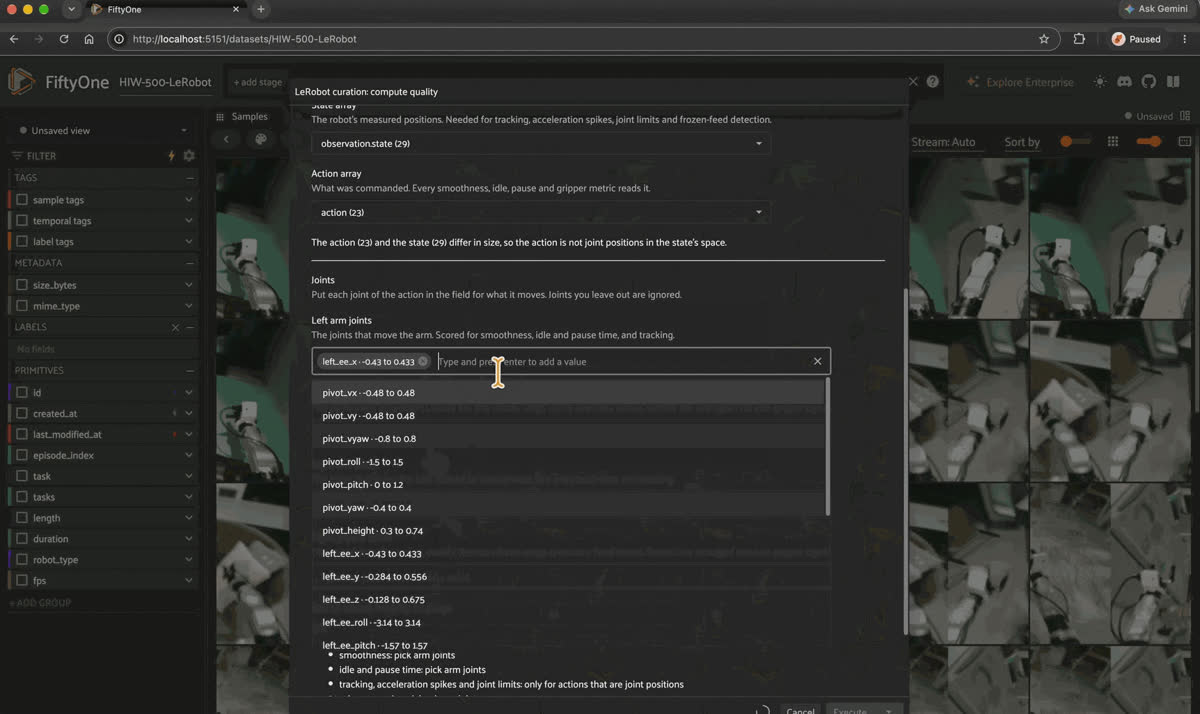Toggle the light/dark theme sun icon

tap(1100, 82)
